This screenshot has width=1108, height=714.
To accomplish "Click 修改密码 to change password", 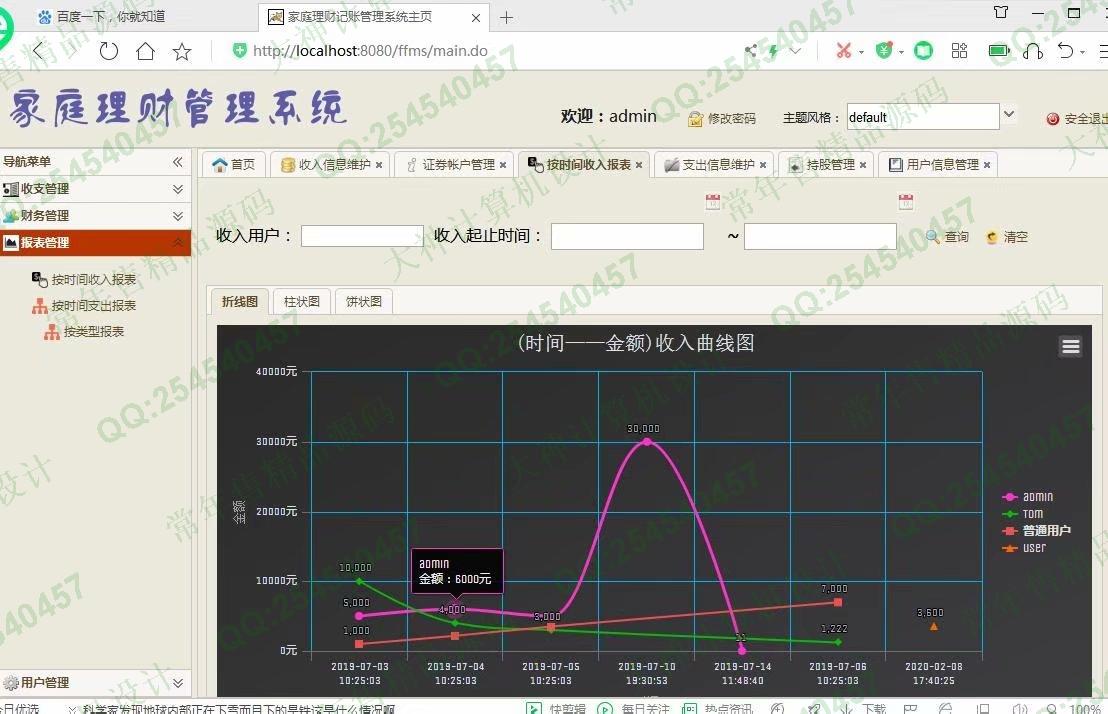I will [722, 118].
